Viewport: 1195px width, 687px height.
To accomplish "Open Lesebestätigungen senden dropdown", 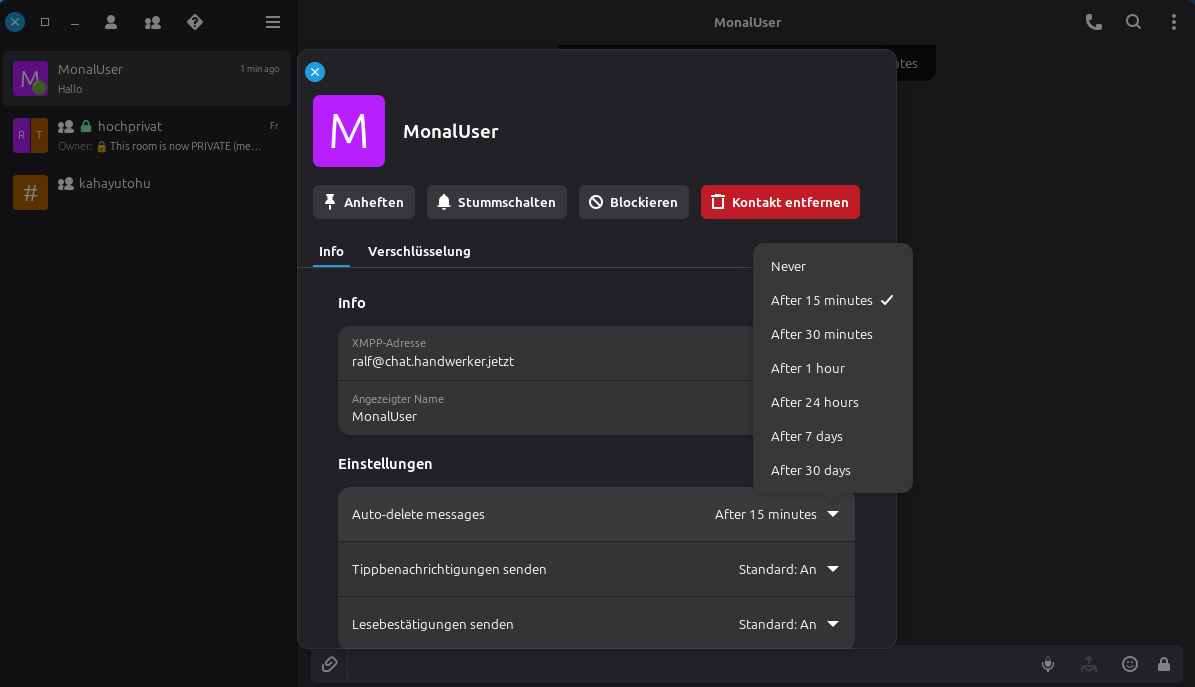I will [788, 625].
